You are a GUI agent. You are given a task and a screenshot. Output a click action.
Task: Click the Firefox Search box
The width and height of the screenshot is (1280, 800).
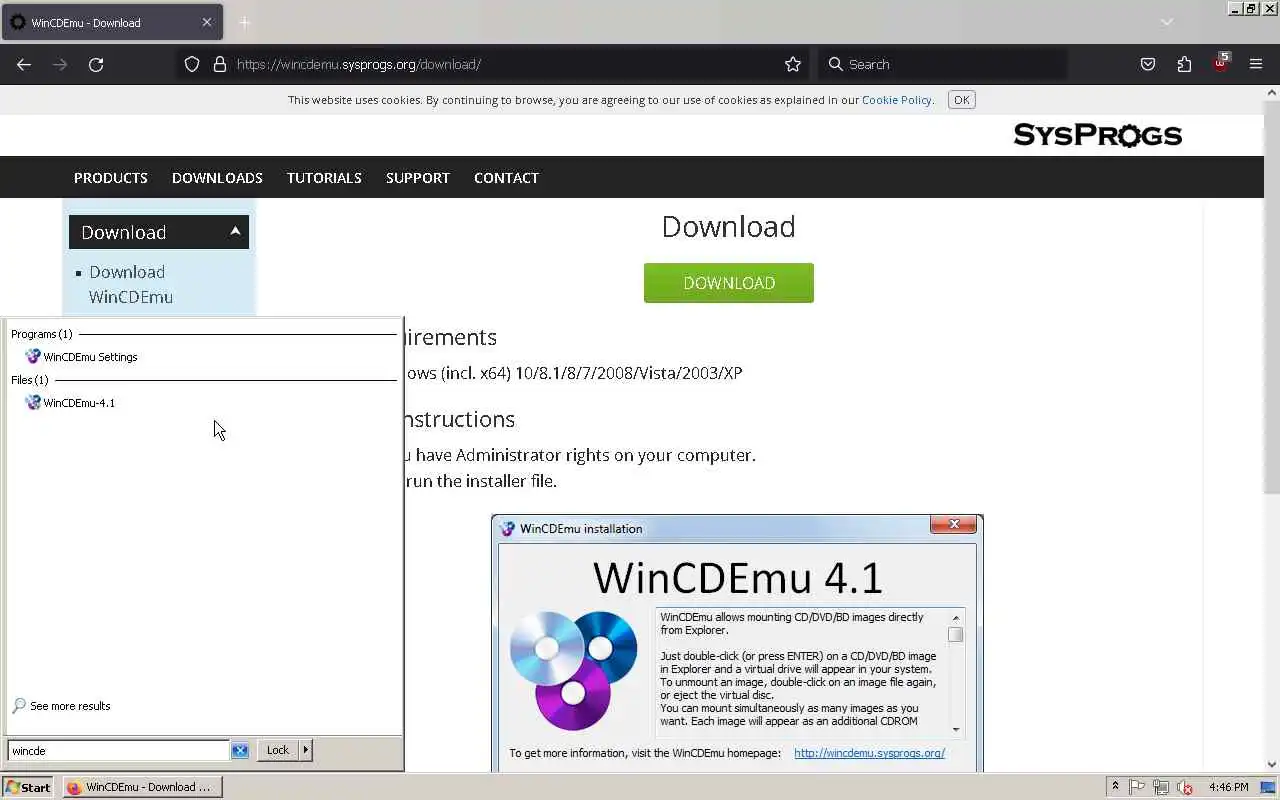943,64
